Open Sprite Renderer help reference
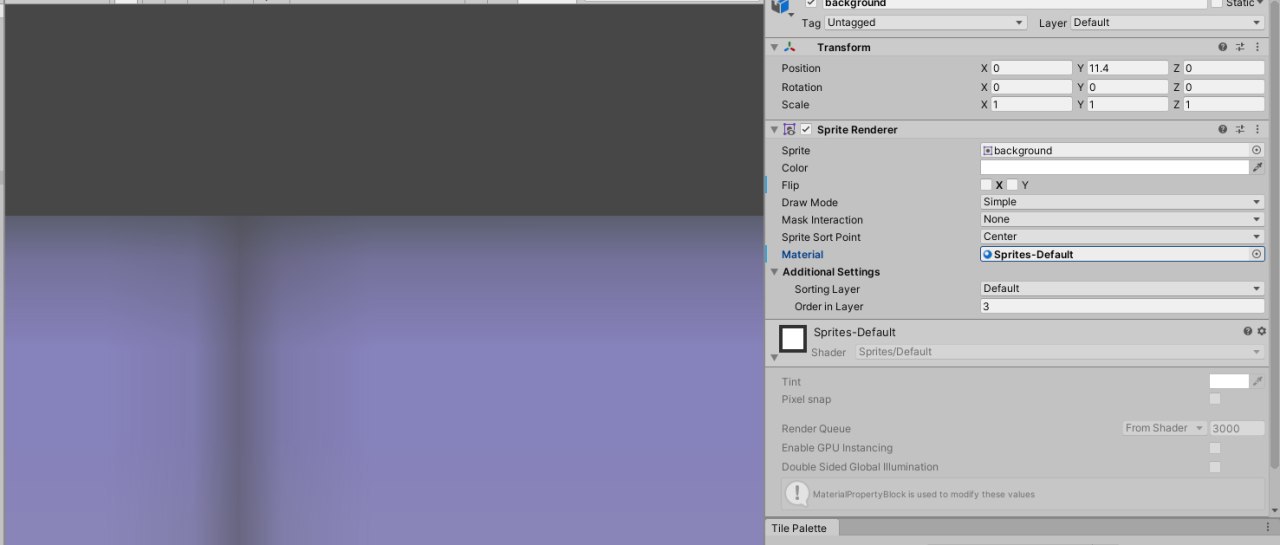This screenshot has width=1280, height=545. 1222,129
